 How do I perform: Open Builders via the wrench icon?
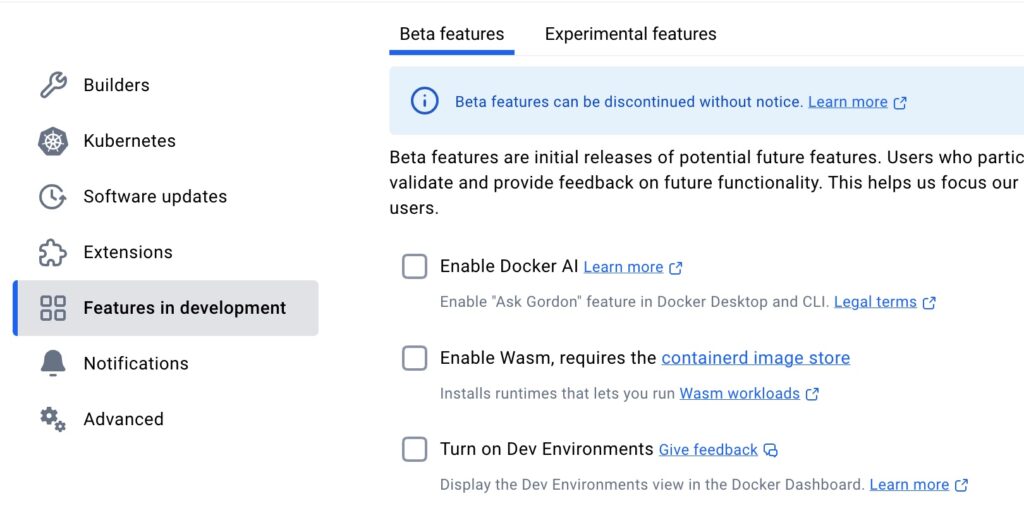(x=53, y=85)
